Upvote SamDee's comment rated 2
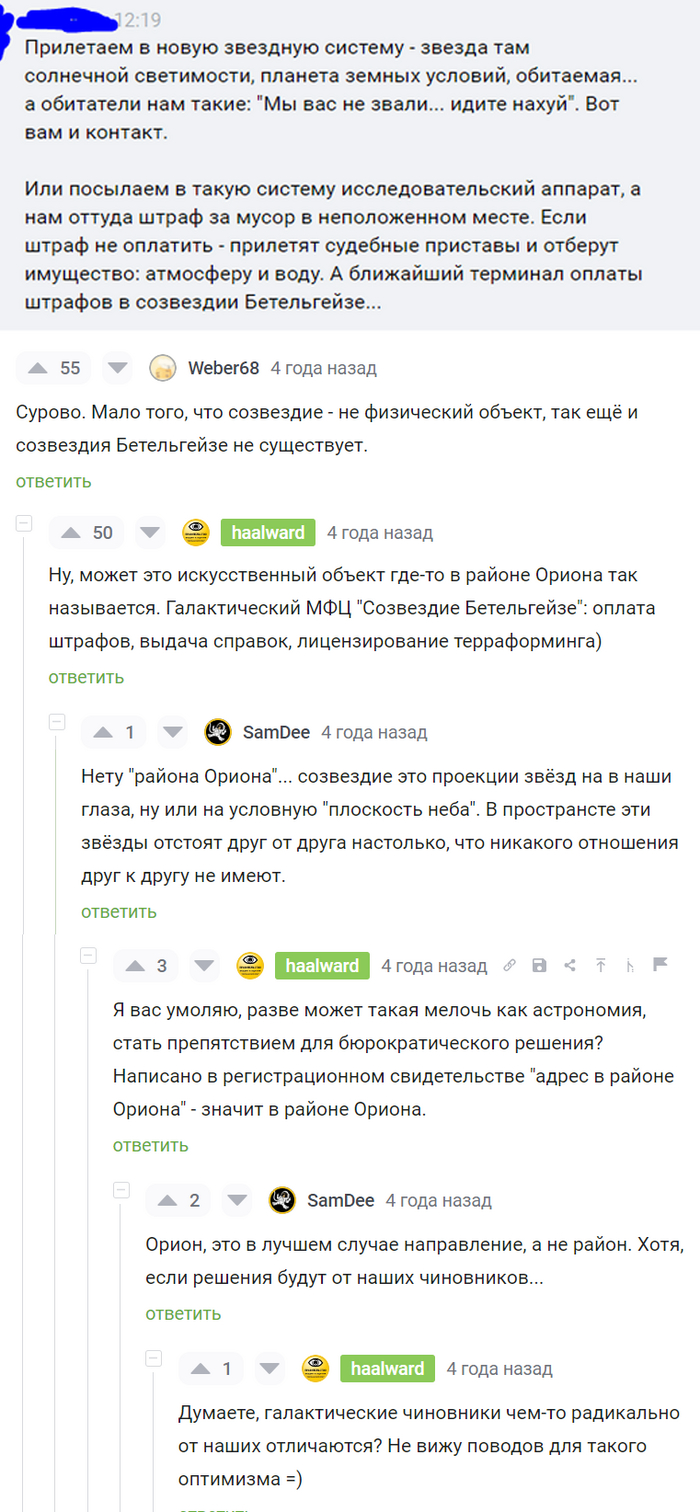The height and width of the screenshot is (1512, 700). coord(167,1200)
